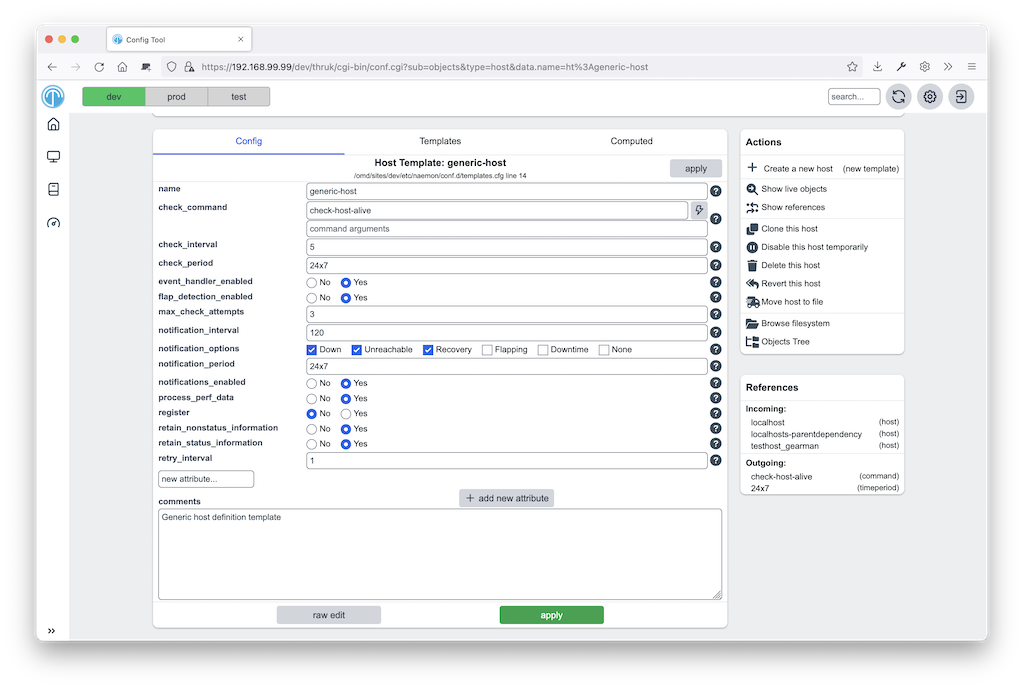The height and width of the screenshot is (689, 1024).
Task: Click the new template link
Action: [x=871, y=168]
